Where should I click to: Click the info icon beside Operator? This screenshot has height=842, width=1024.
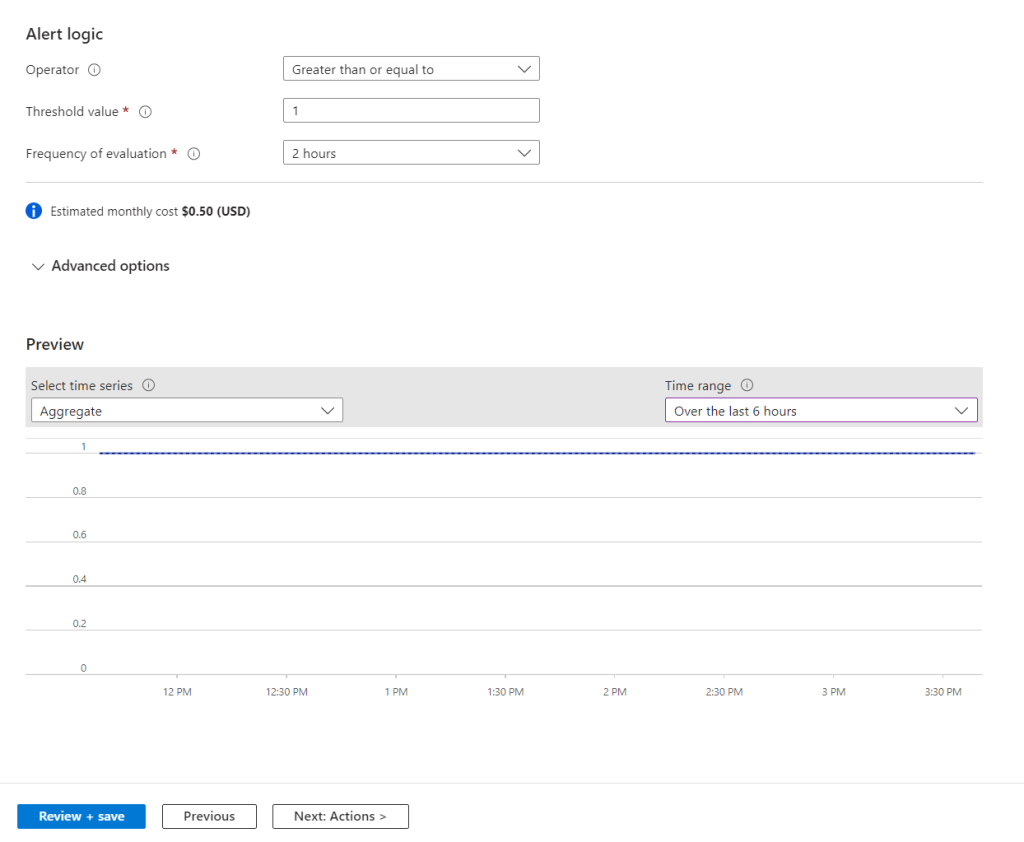click(95, 70)
